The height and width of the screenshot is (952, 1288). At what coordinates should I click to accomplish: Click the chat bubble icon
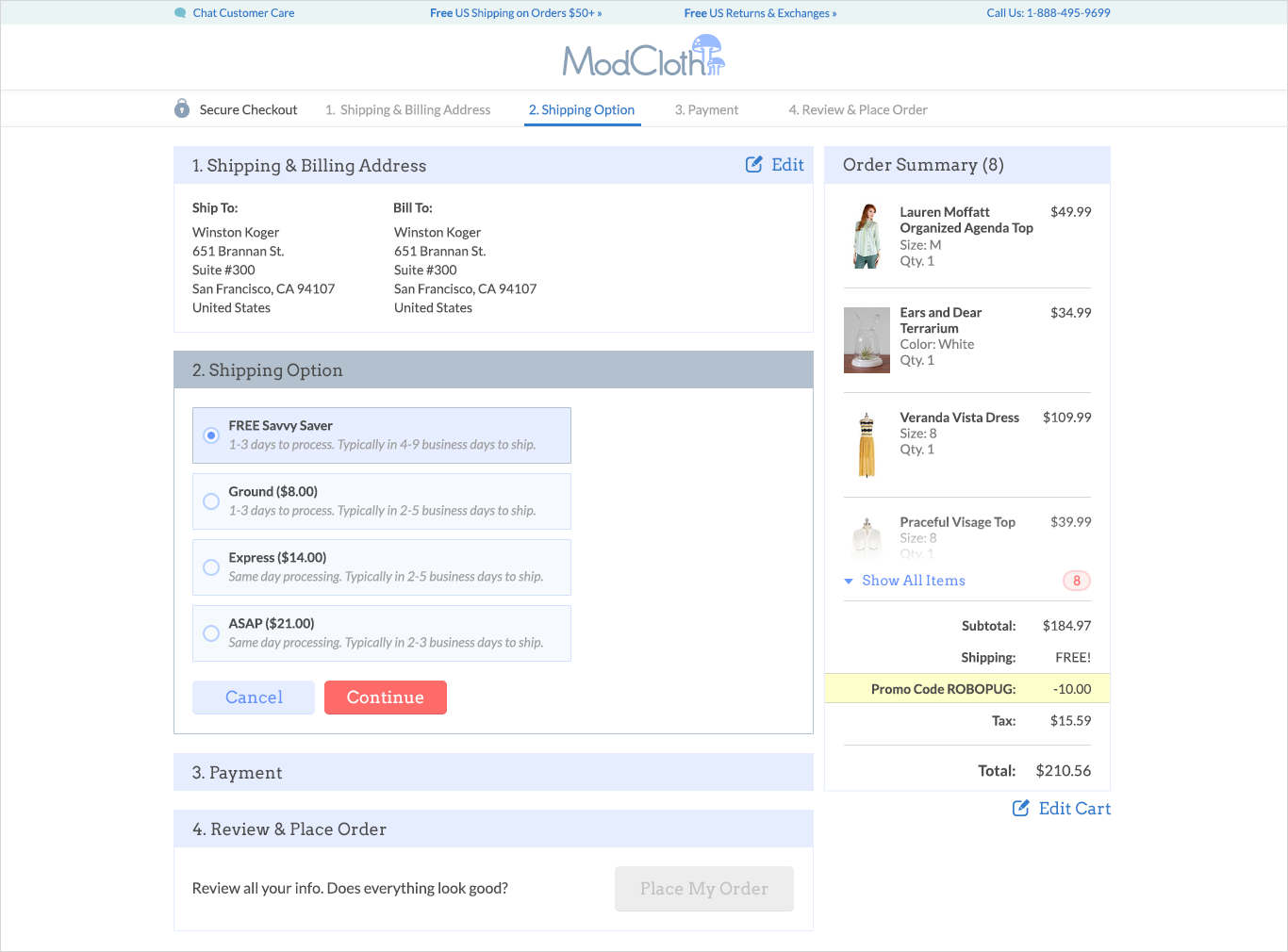click(180, 13)
